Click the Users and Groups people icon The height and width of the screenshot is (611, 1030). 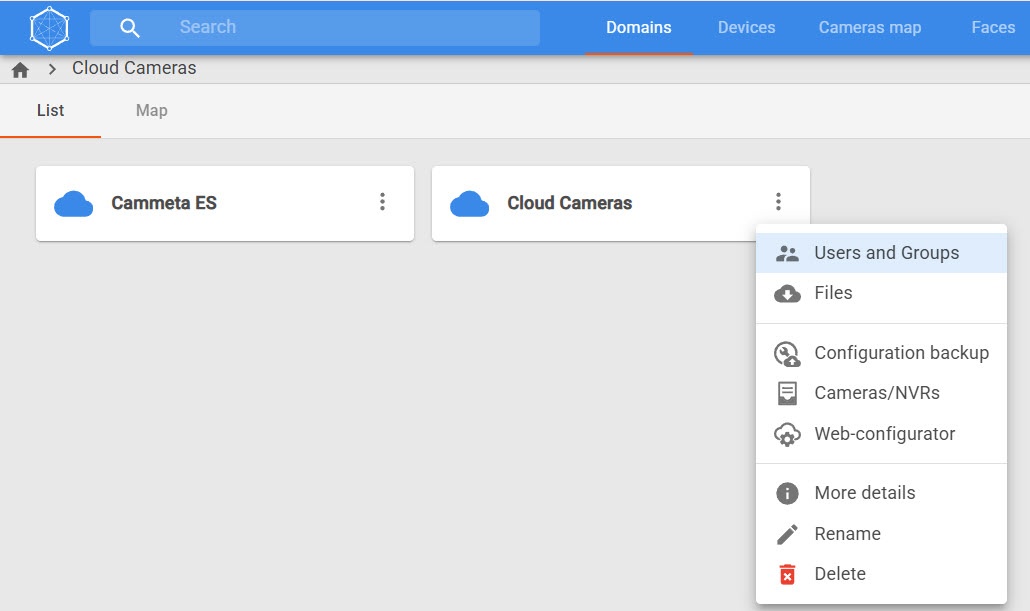click(x=788, y=254)
